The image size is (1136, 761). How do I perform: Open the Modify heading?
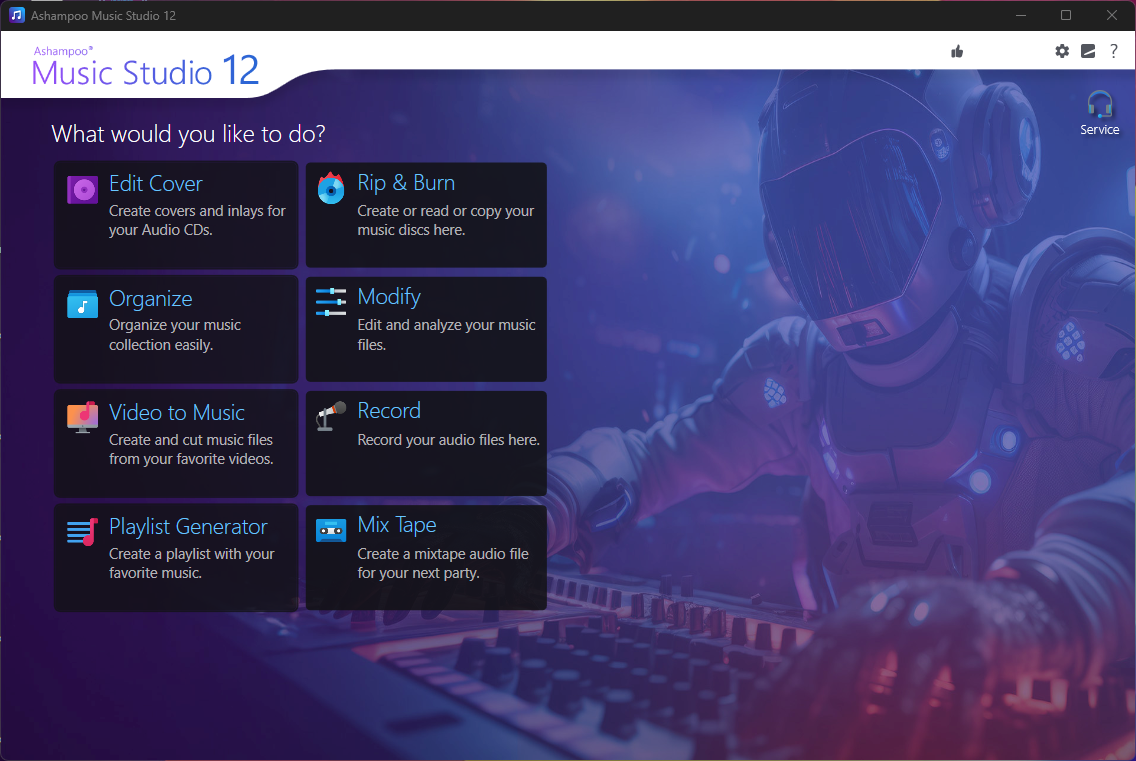click(x=389, y=297)
